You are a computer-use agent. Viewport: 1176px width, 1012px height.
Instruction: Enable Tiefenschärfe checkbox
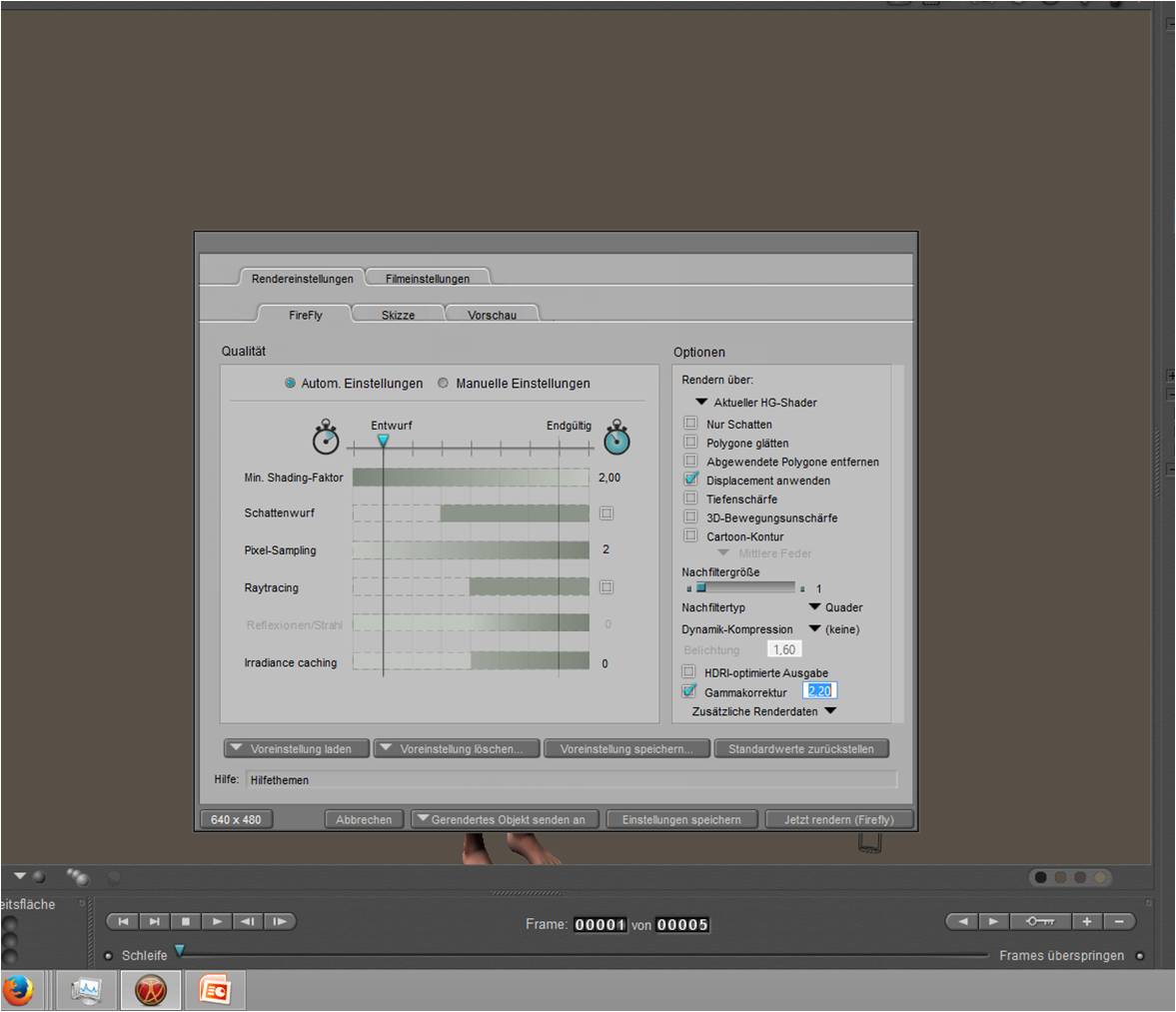(x=690, y=499)
